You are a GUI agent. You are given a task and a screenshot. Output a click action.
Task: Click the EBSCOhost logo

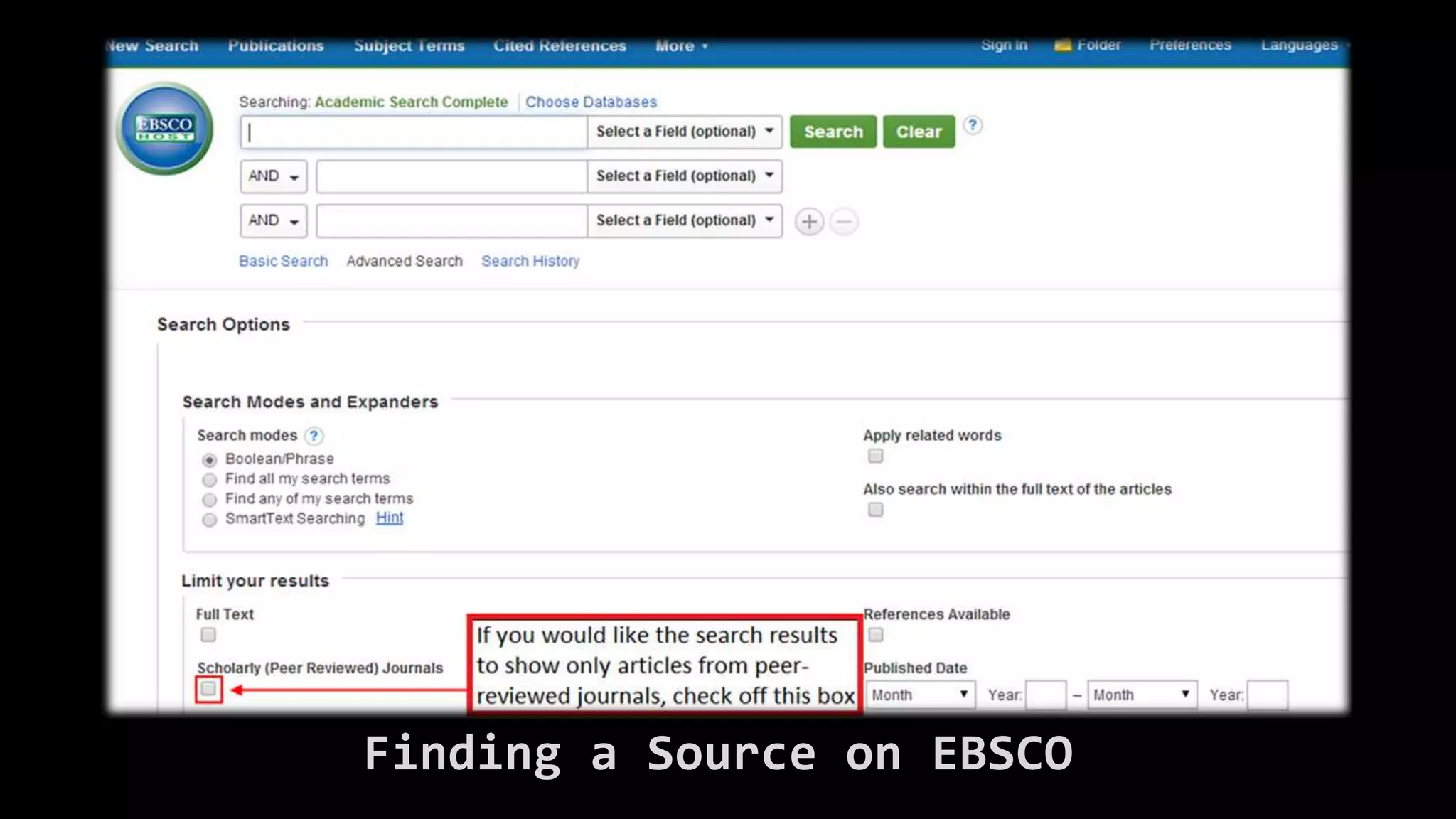pos(164,129)
